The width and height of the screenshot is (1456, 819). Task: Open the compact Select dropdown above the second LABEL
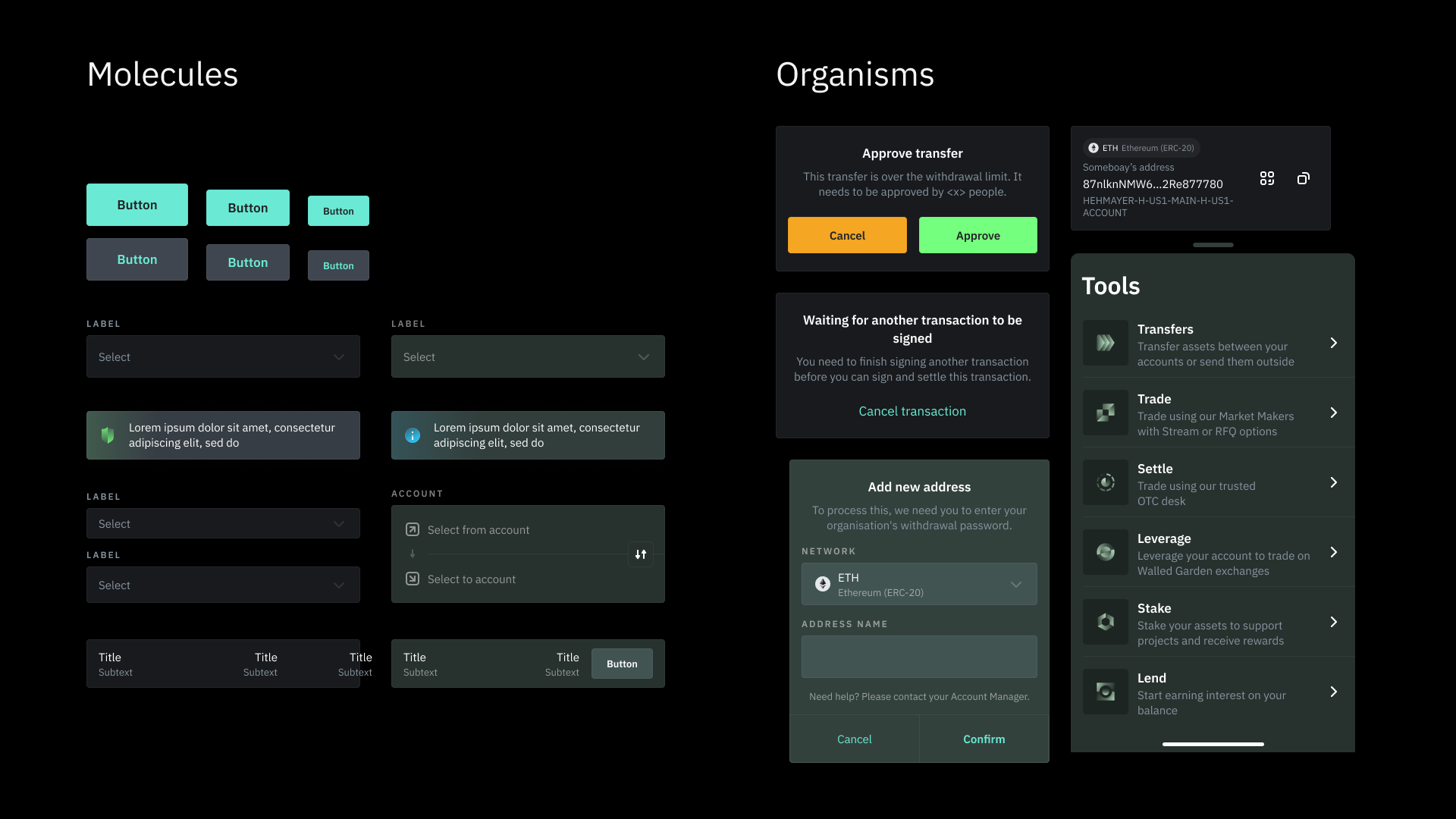(223, 523)
